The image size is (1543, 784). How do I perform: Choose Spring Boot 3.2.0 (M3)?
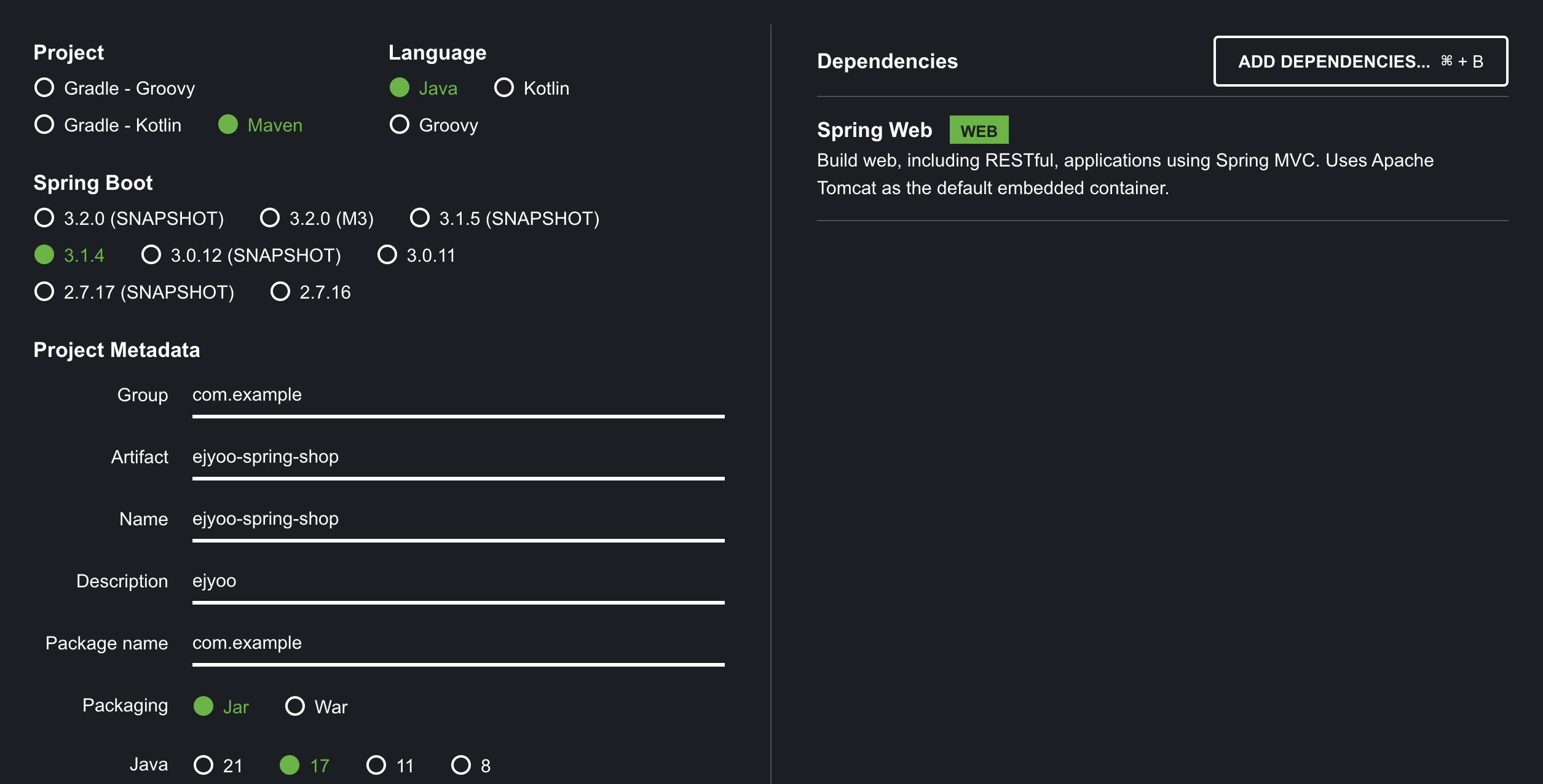click(270, 218)
